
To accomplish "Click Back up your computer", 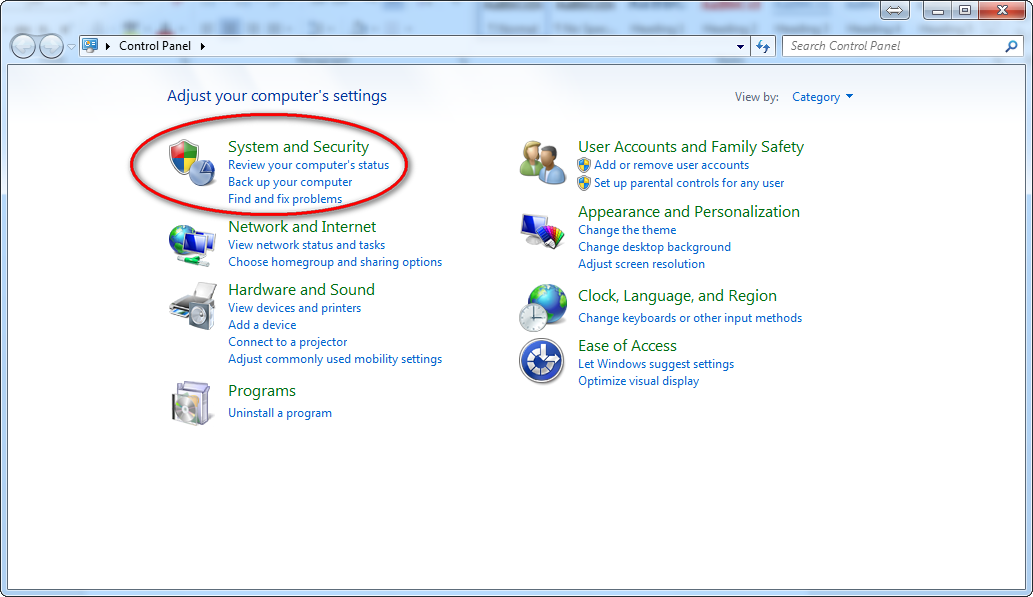I will (x=290, y=182).
